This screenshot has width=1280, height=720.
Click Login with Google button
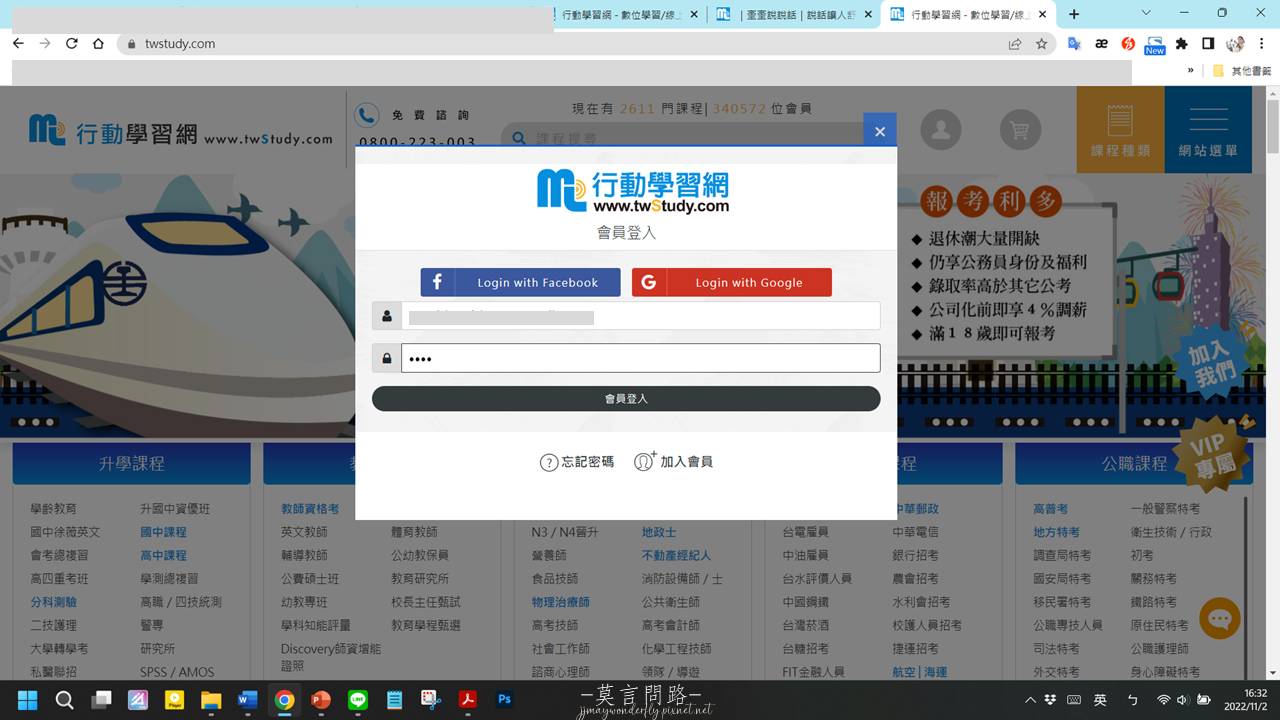tap(731, 282)
